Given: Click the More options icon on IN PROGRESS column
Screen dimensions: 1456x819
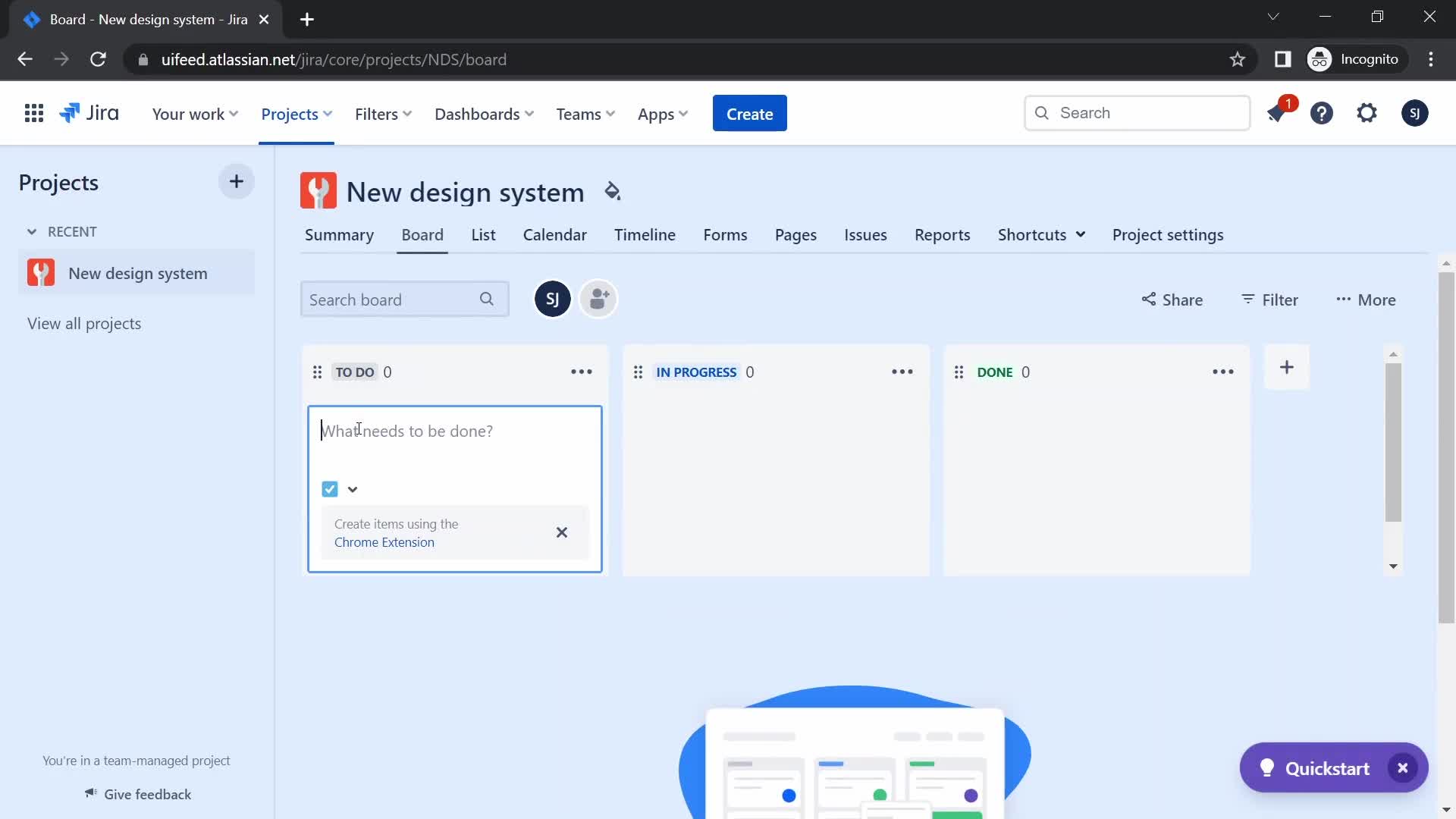Looking at the screenshot, I should (x=902, y=371).
